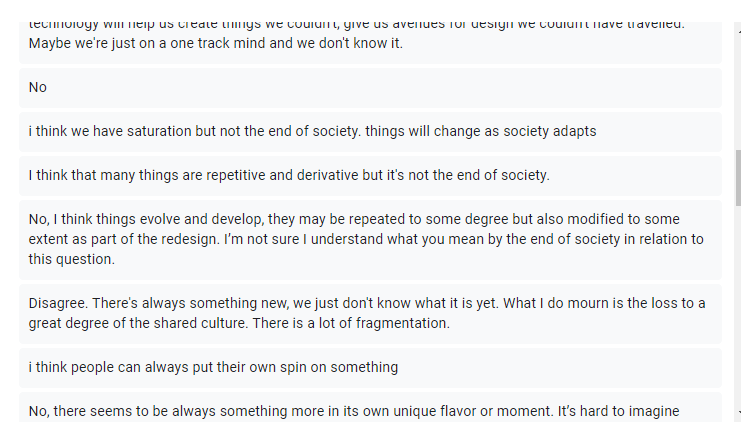Click the scrollbar down arrow
This screenshot has height=439, width=741.
737,412
